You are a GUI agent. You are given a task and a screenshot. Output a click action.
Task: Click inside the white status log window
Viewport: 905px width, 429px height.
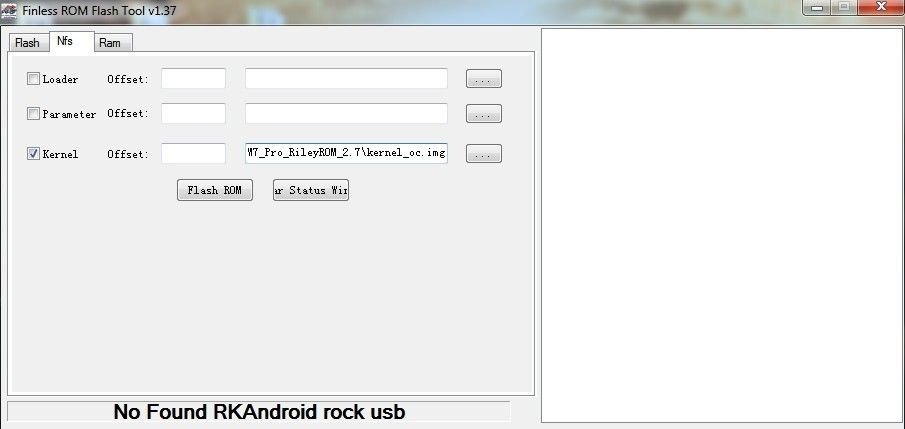721,225
